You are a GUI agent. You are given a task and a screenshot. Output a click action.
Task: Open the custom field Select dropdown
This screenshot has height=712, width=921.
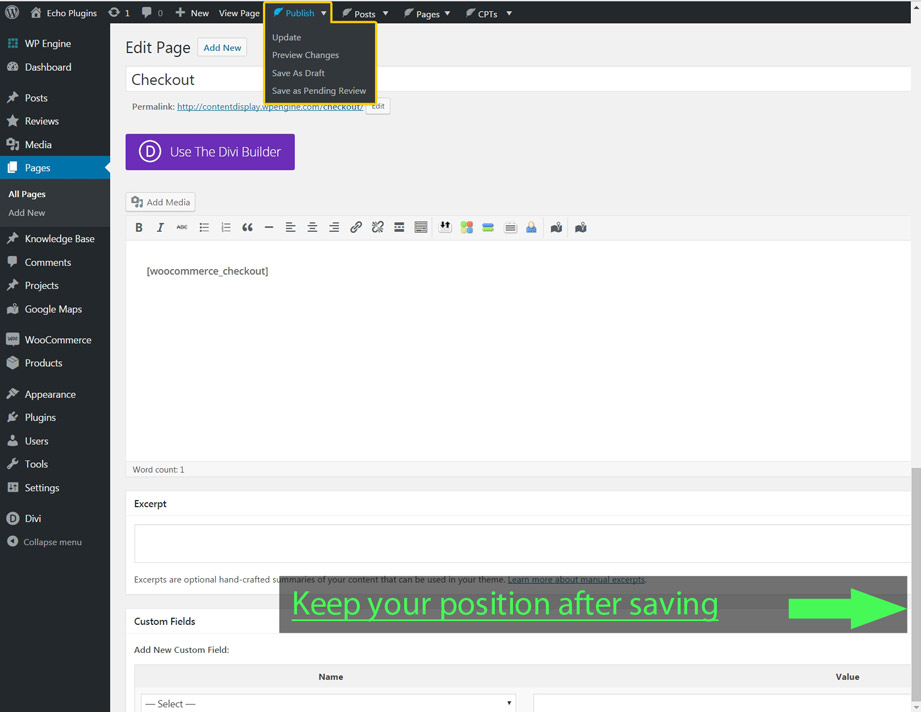(328, 703)
